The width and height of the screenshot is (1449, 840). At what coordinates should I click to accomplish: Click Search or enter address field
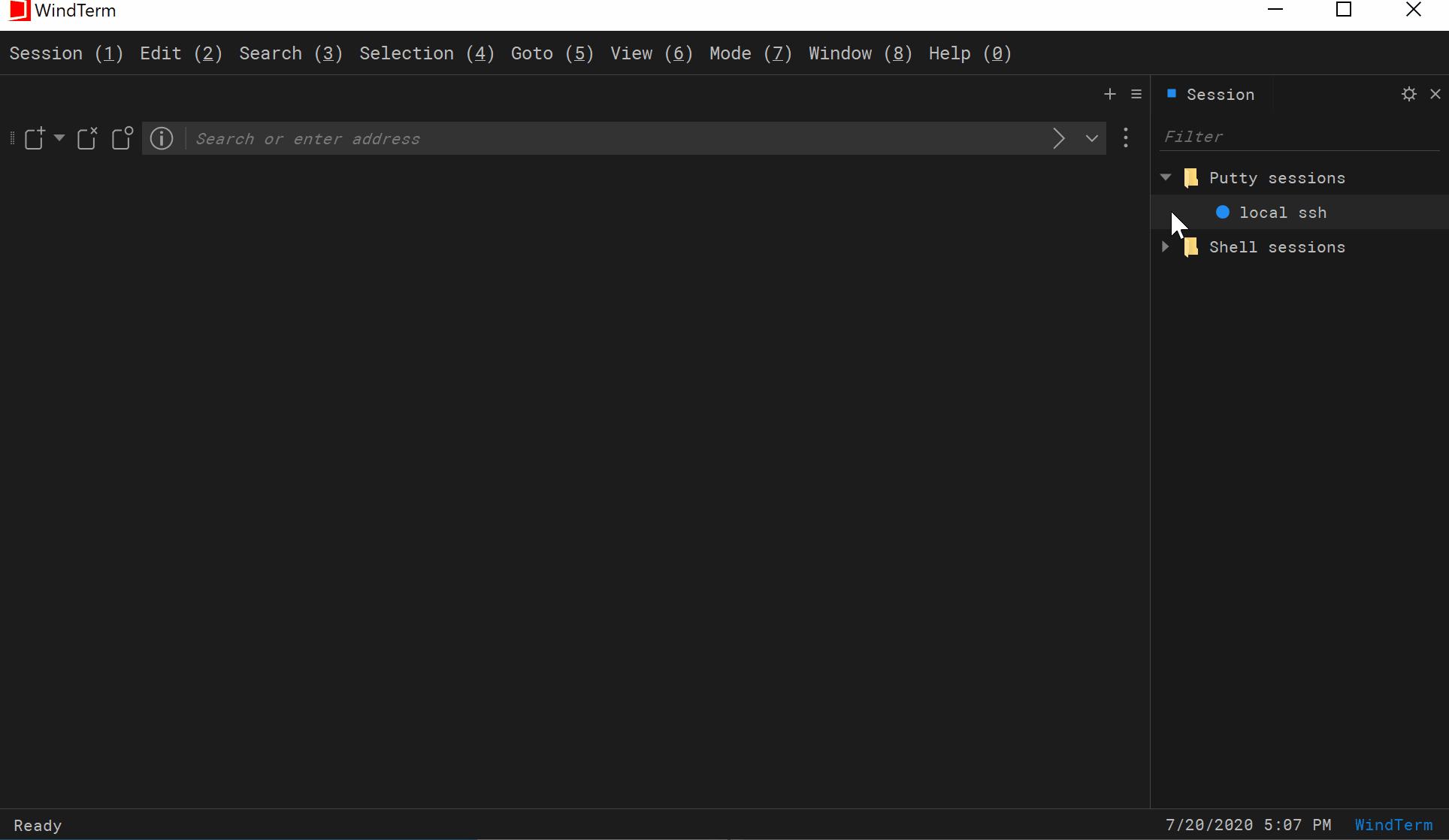pos(618,138)
